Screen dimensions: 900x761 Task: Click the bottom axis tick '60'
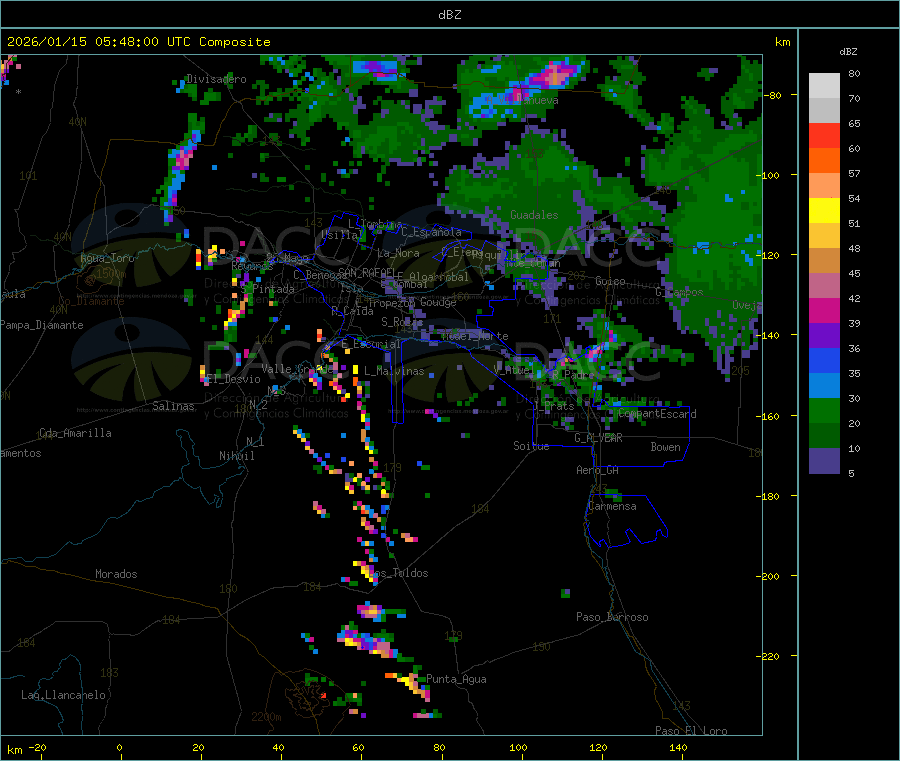coord(358,747)
